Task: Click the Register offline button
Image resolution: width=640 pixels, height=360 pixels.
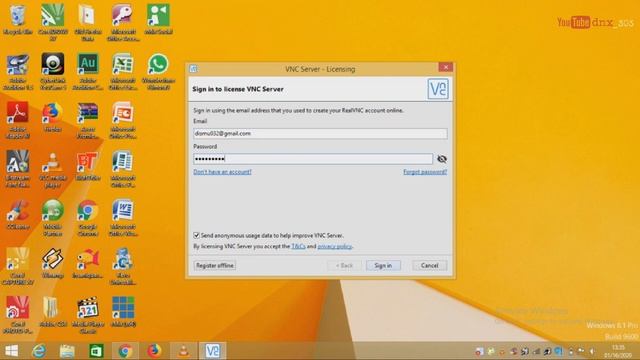Action: pyautogui.click(x=215, y=265)
